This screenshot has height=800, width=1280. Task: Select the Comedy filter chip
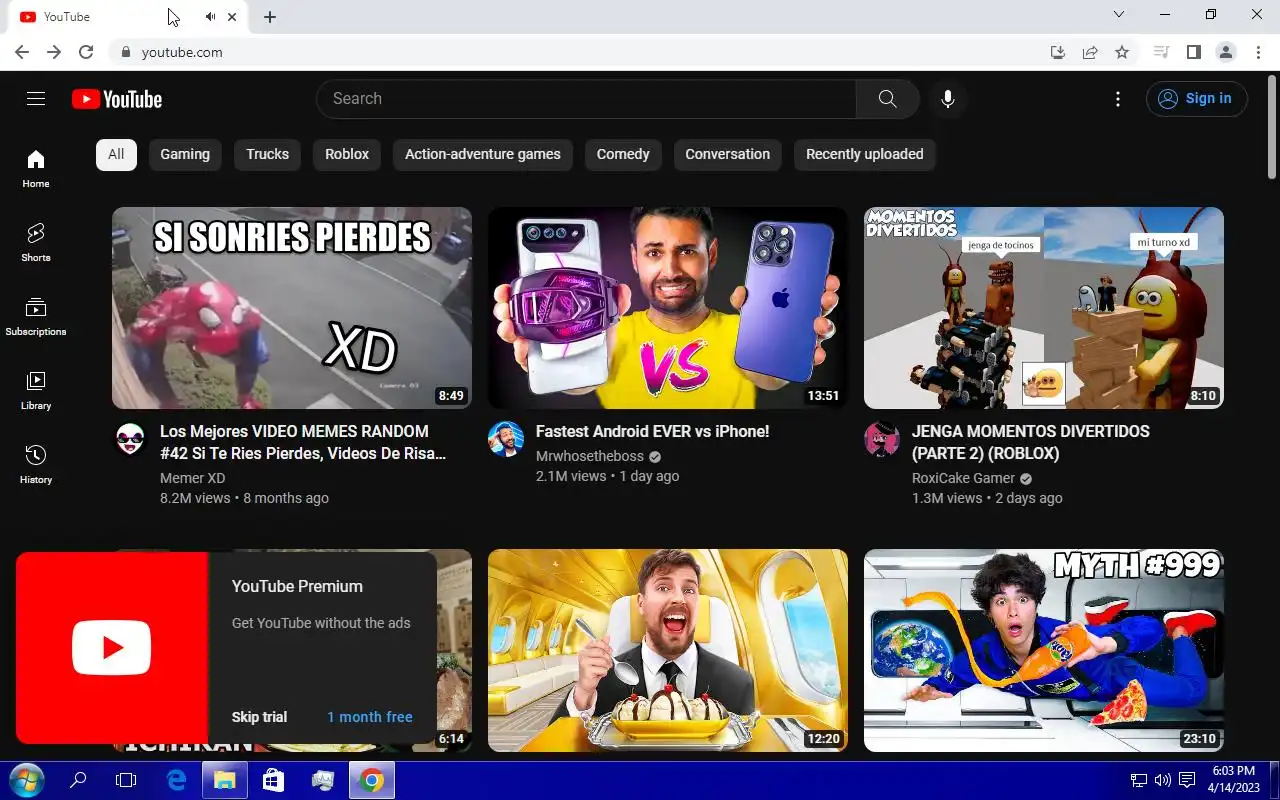point(623,154)
